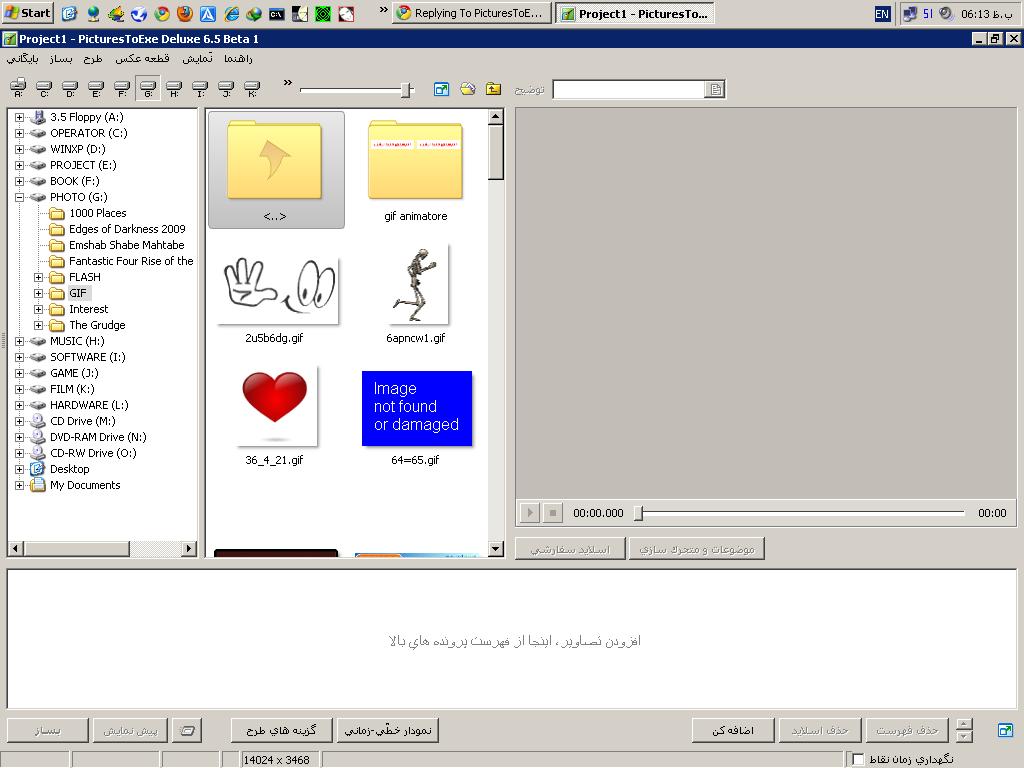Toggle the keep time points checkbox

click(x=858, y=760)
